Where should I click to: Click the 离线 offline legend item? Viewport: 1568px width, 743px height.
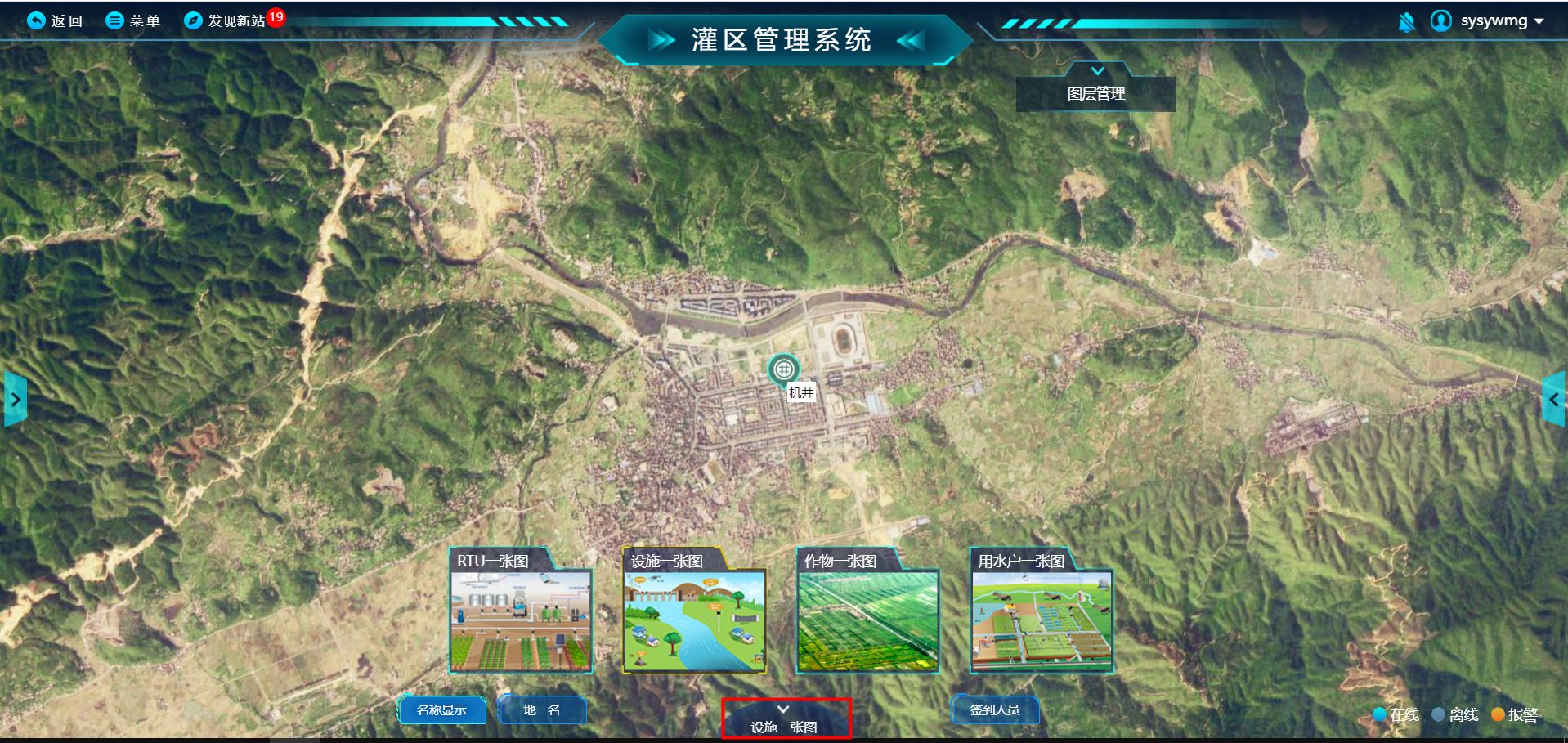(1455, 714)
